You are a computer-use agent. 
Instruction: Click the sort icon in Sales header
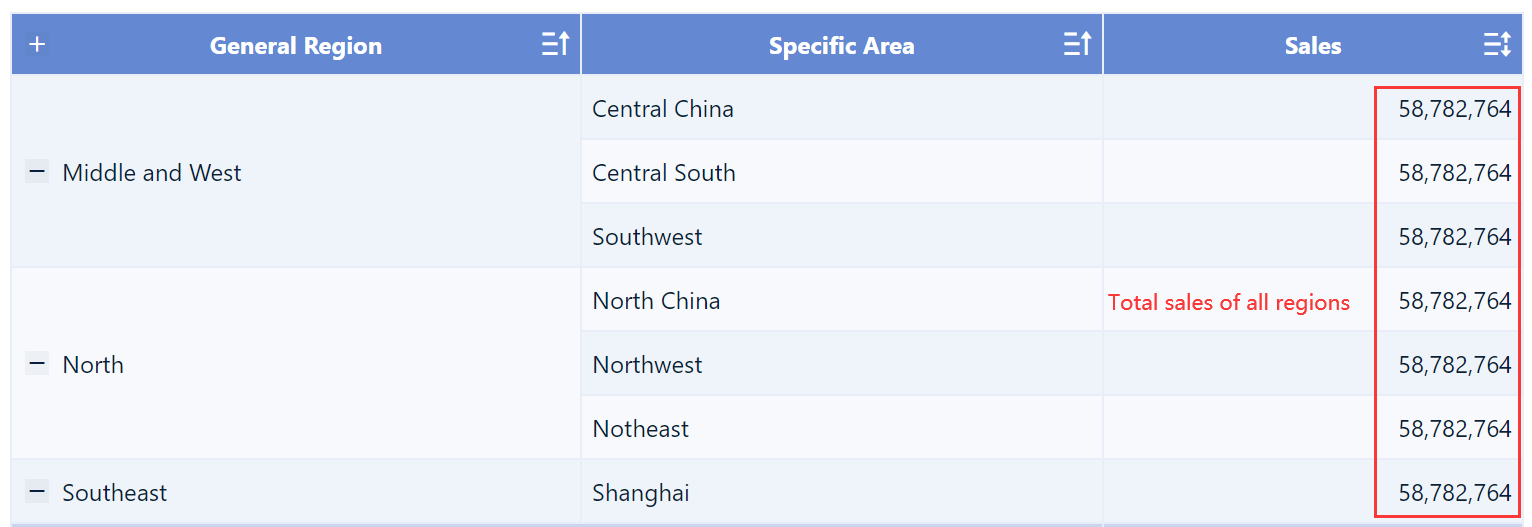pyautogui.click(x=1497, y=45)
